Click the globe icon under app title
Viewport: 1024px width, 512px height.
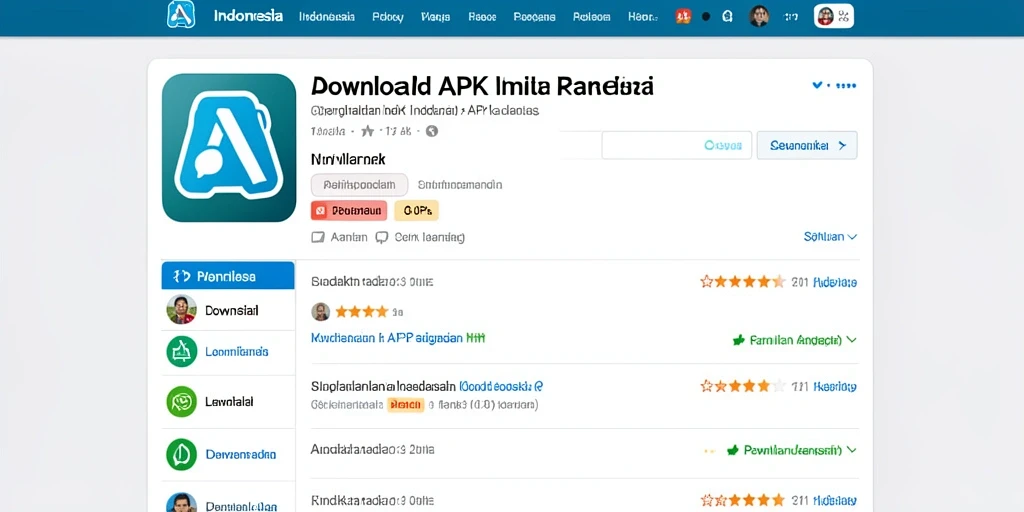pyautogui.click(x=432, y=131)
